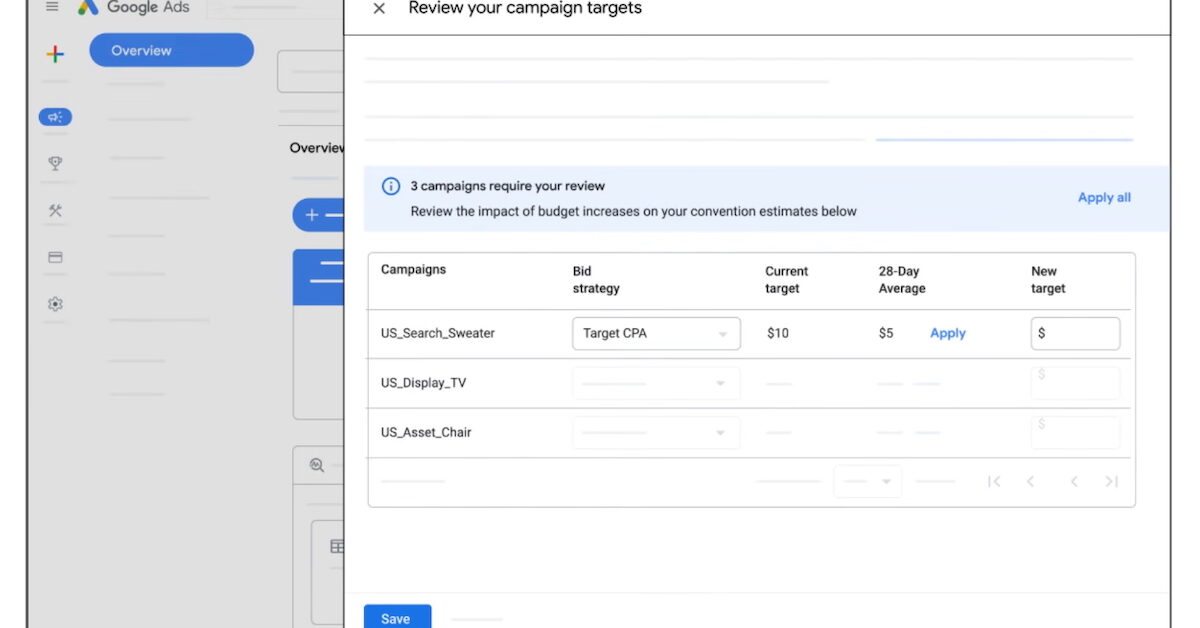This screenshot has width=1200, height=628.
Task: Select the Overview sidebar item
Action: point(171,50)
